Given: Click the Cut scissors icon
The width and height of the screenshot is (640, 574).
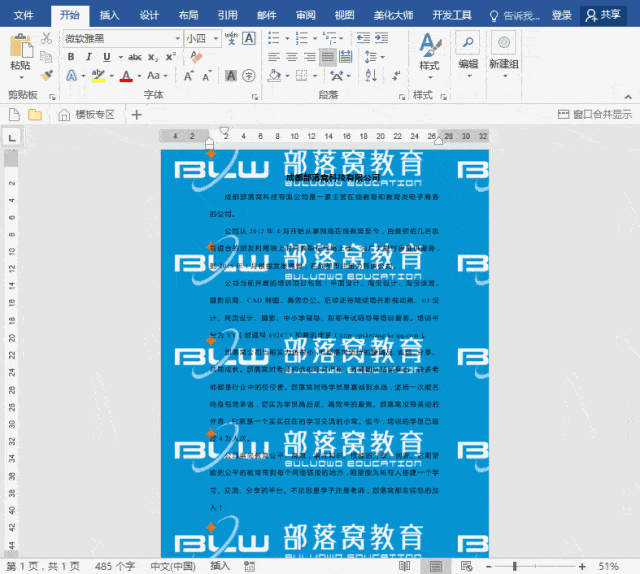Looking at the screenshot, I should pos(47,38).
